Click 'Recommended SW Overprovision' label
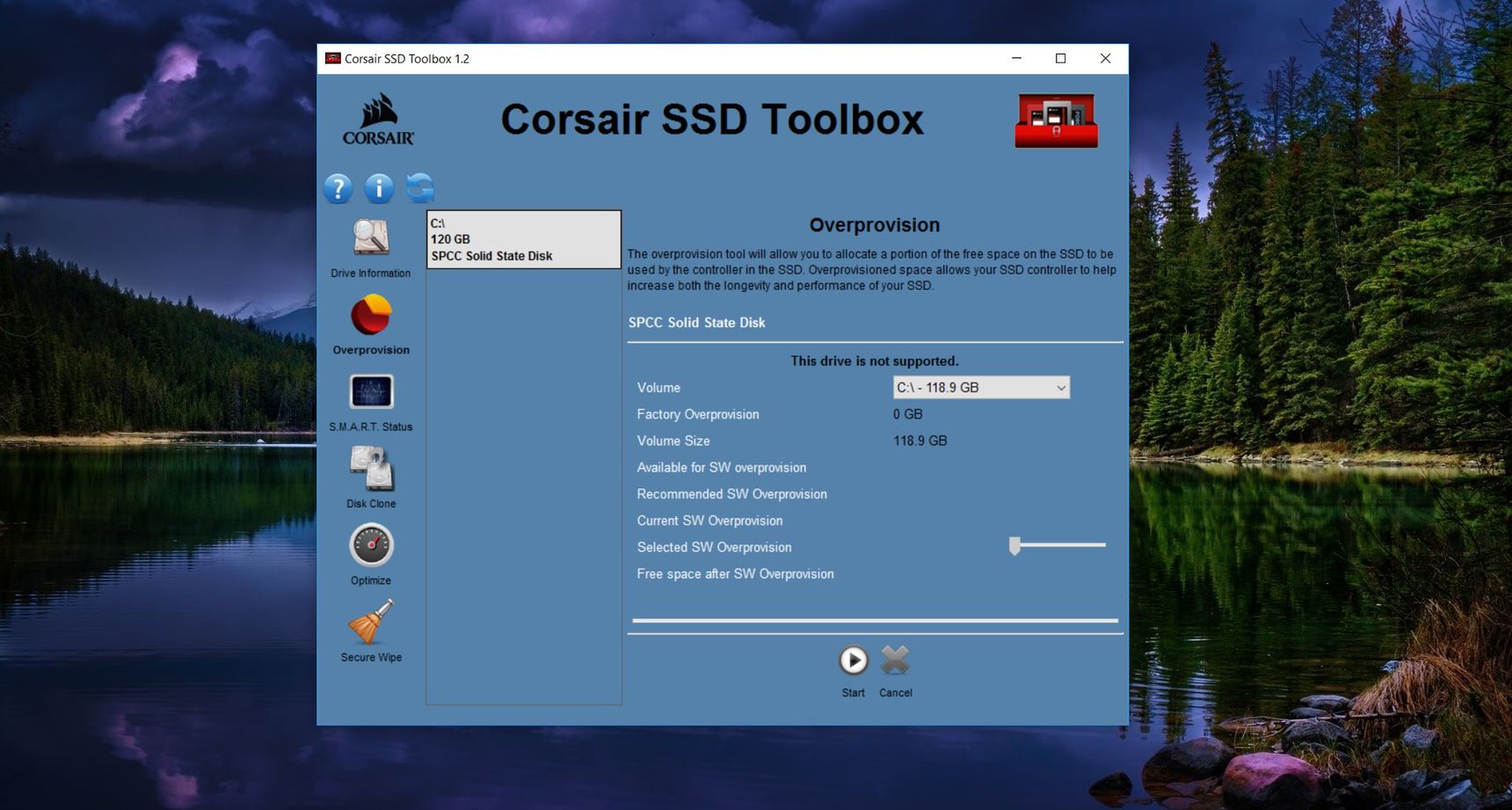 (732, 494)
